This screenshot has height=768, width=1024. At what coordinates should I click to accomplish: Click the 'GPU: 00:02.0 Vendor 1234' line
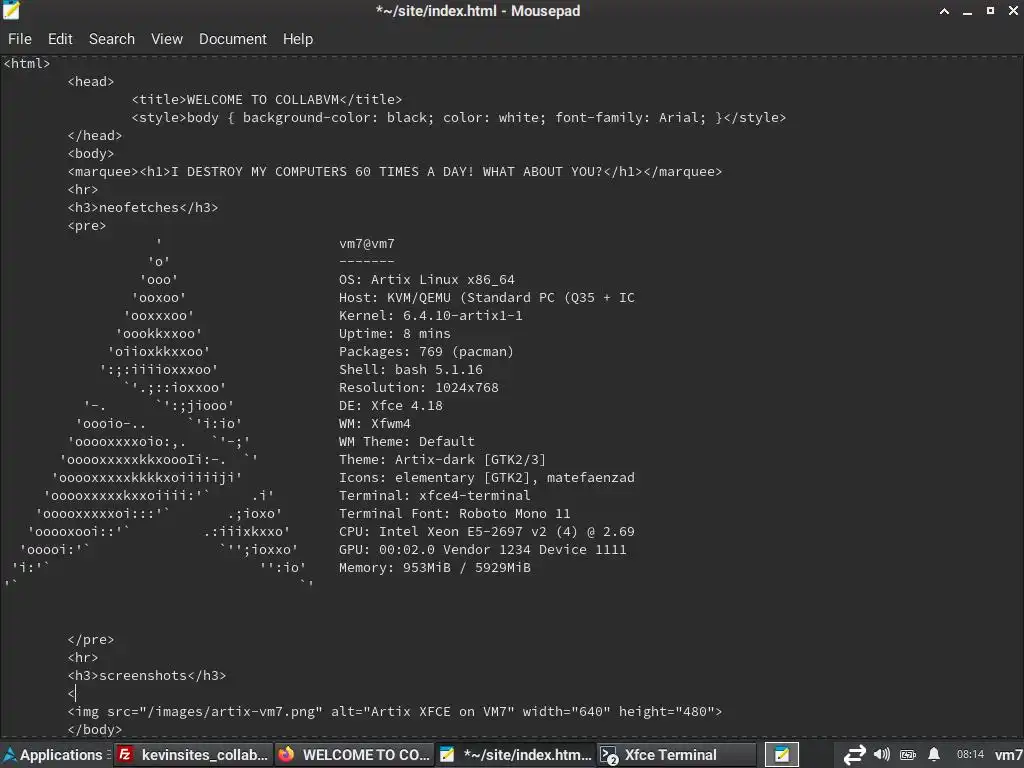[x=483, y=550]
